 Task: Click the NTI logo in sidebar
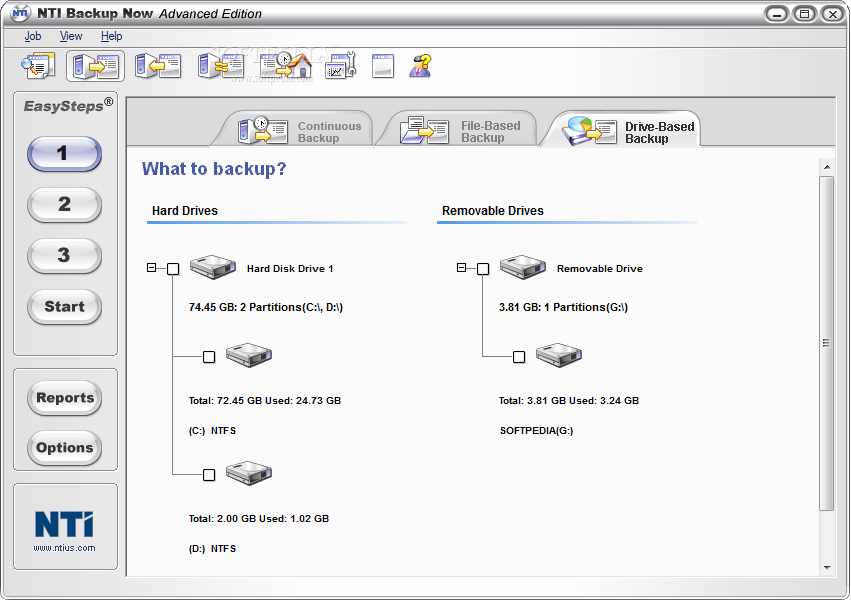point(64,524)
